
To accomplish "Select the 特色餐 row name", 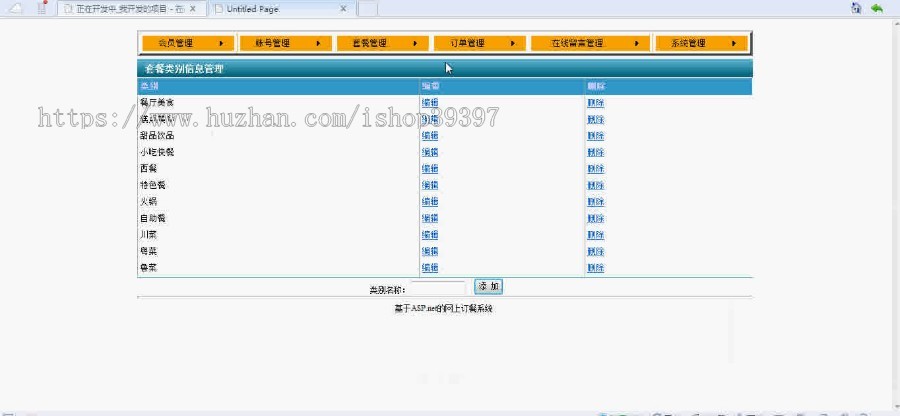I will click(153, 185).
